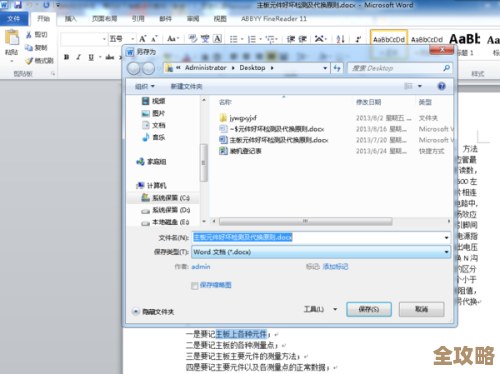Sort by the Name column header
This screenshot has width=500, height=374.
(225, 102)
